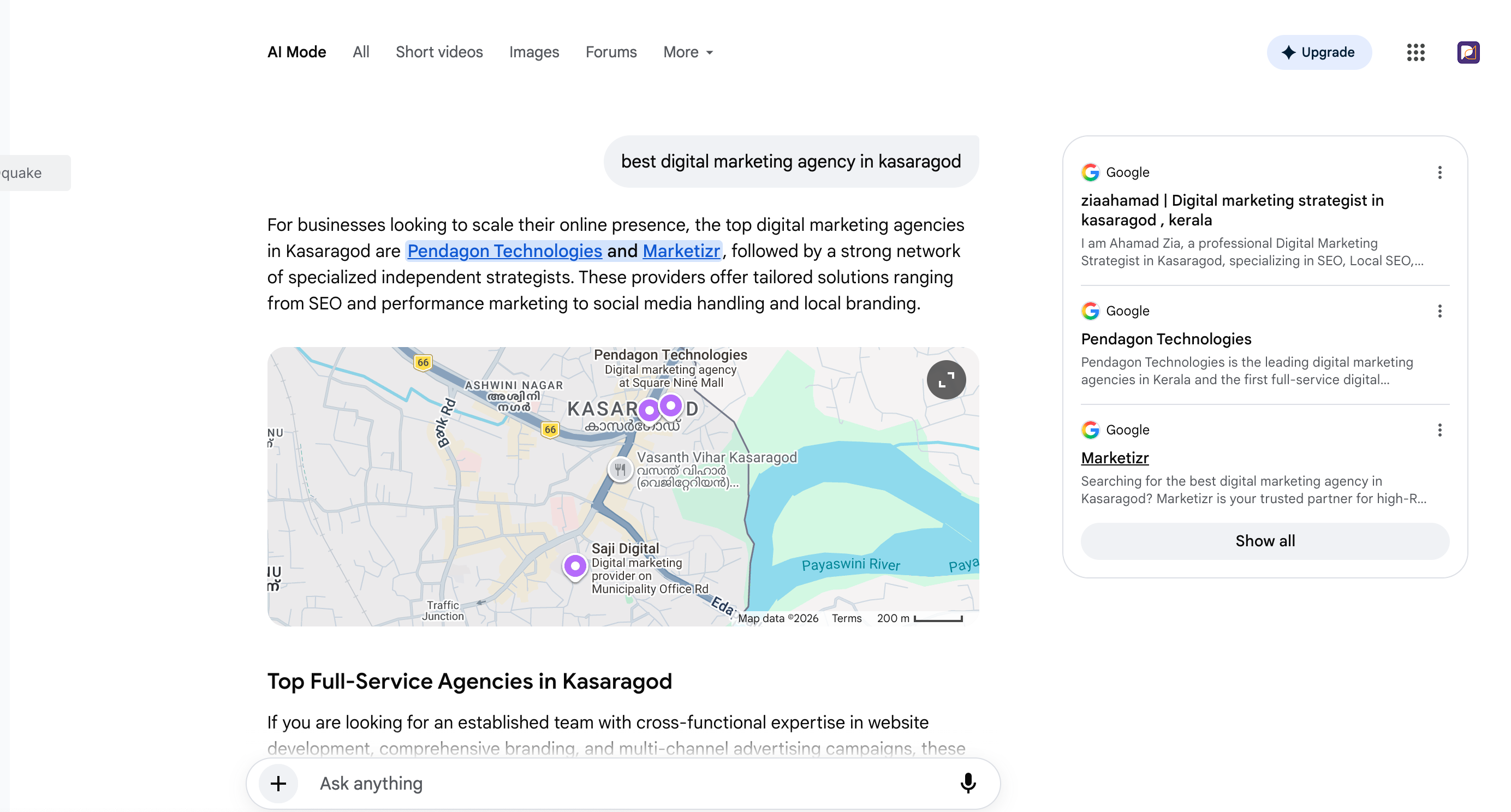Open options for Pendagon Technologies source card

click(x=1439, y=311)
